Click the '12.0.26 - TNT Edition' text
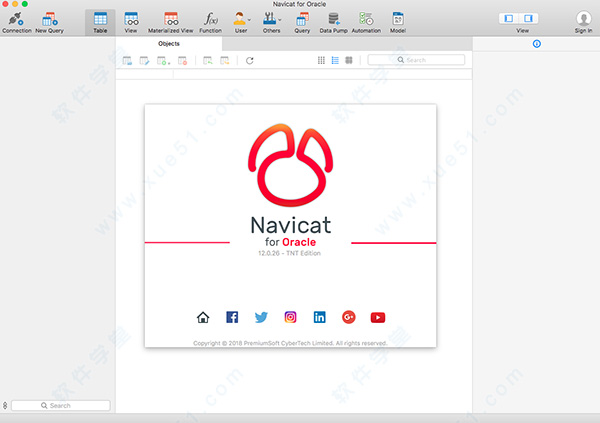Image resolution: width=600 pixels, height=423 pixels. (289, 253)
